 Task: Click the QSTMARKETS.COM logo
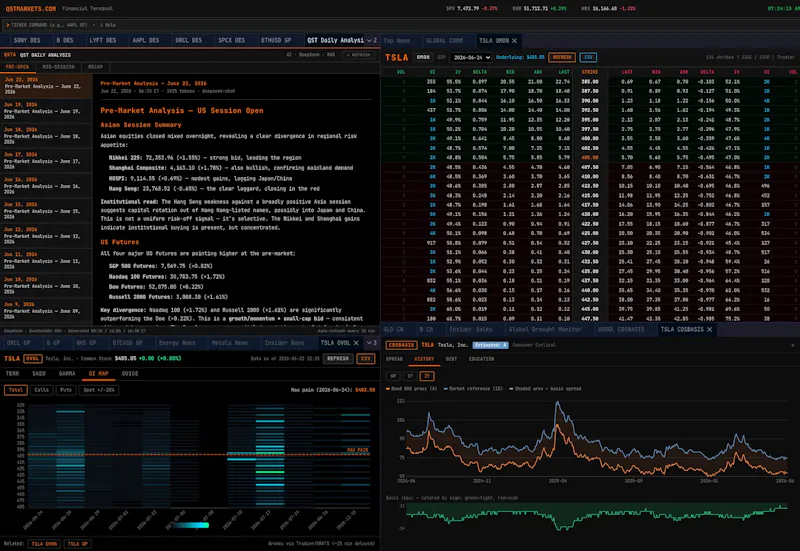pyautogui.click(x=31, y=9)
